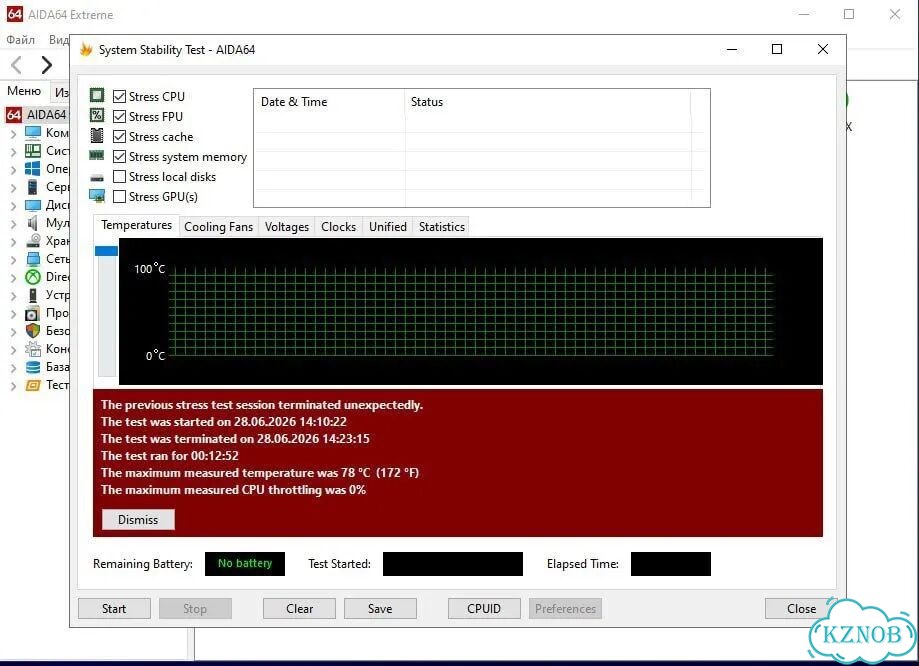Expand the display tree node chevron
Image resolution: width=919 pixels, height=666 pixels.
pos(13,206)
